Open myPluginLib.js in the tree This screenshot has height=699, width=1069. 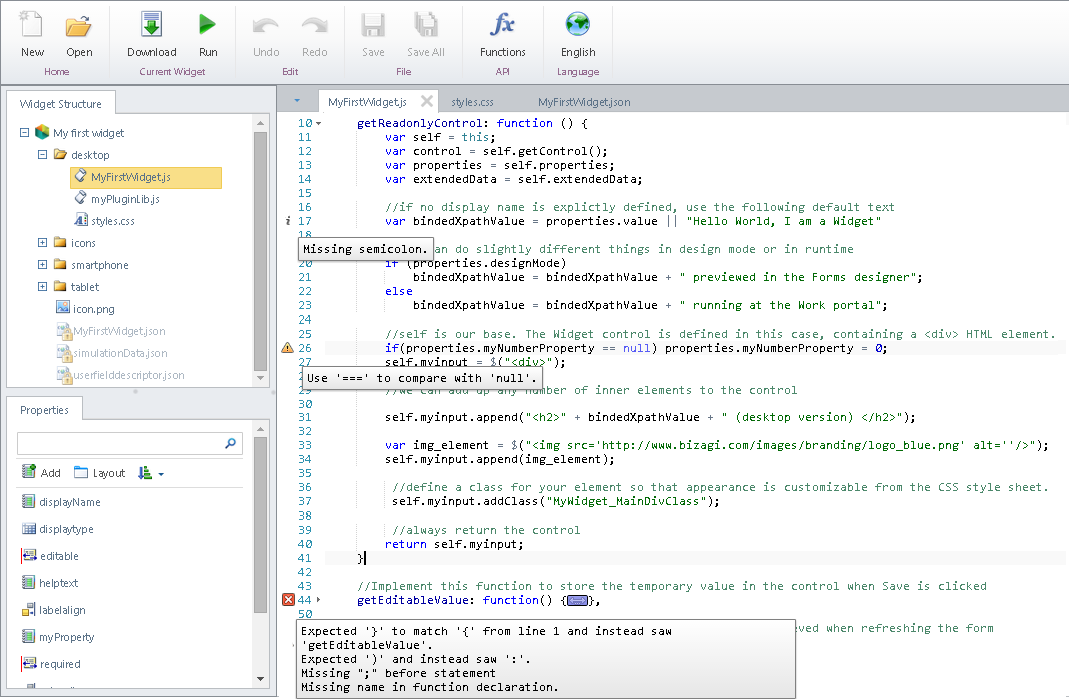[125, 199]
